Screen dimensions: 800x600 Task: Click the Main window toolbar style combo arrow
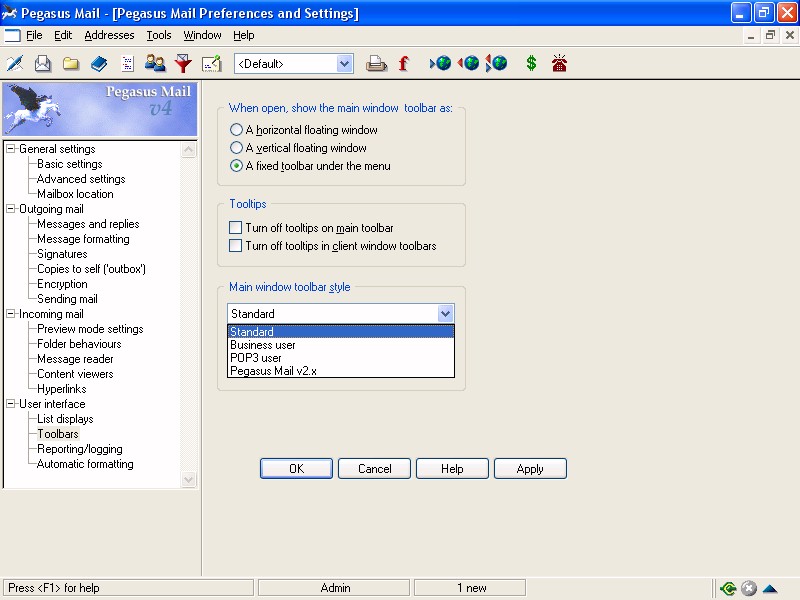445,314
